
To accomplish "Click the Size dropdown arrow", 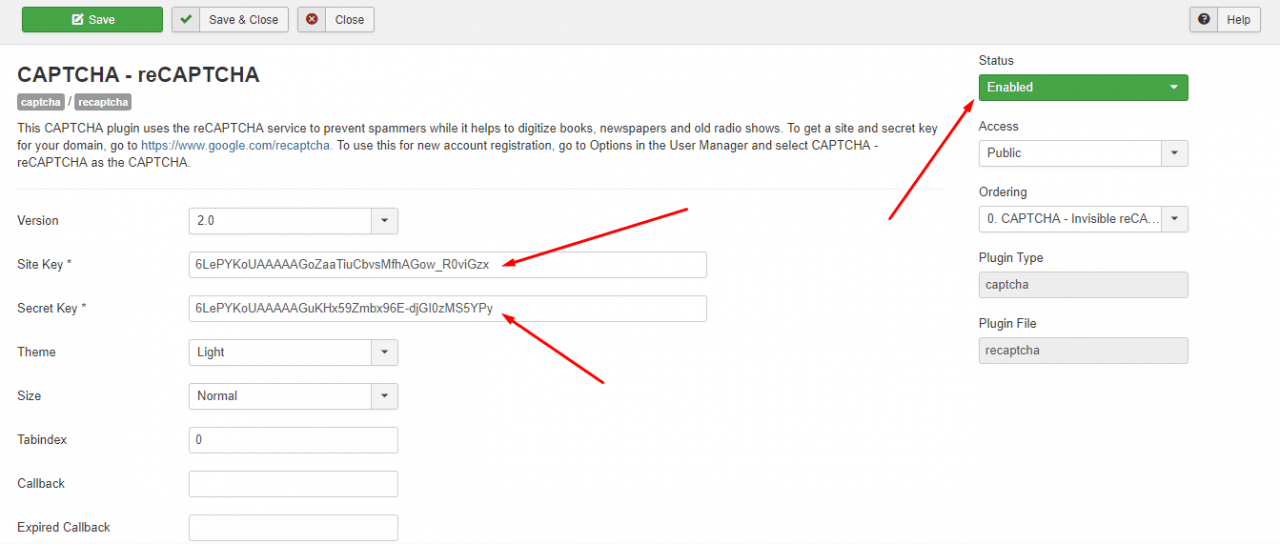I will pyautogui.click(x=384, y=396).
